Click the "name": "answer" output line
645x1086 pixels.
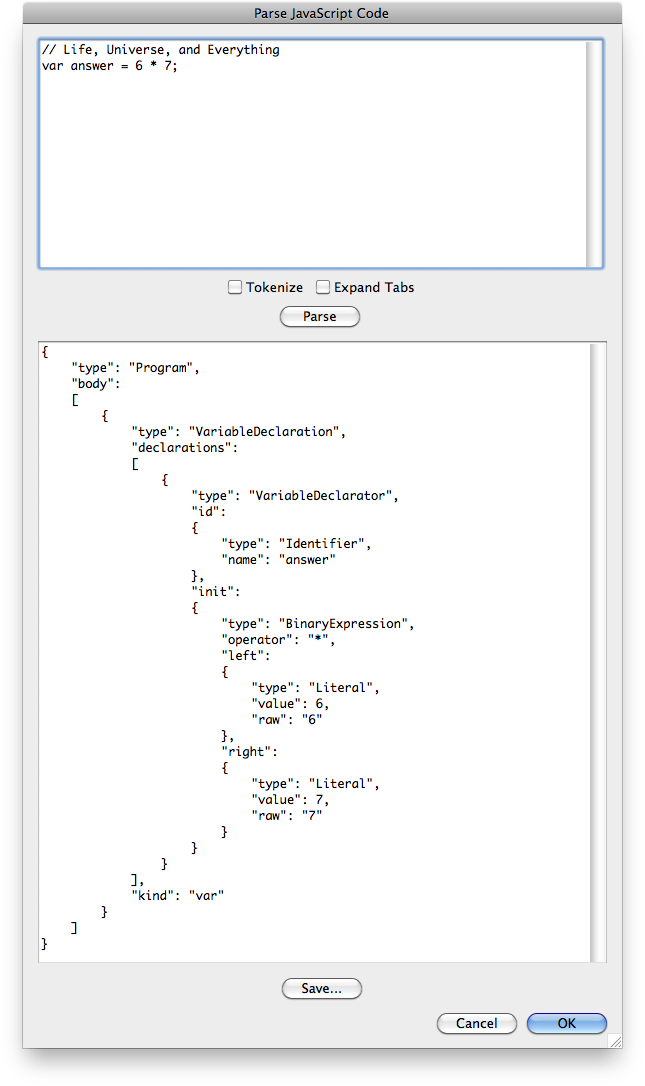(278, 560)
